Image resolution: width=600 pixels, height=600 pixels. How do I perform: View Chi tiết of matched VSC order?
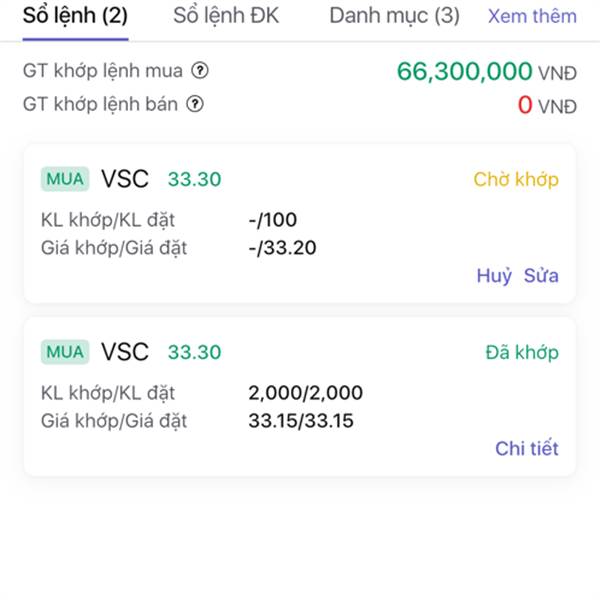527,448
